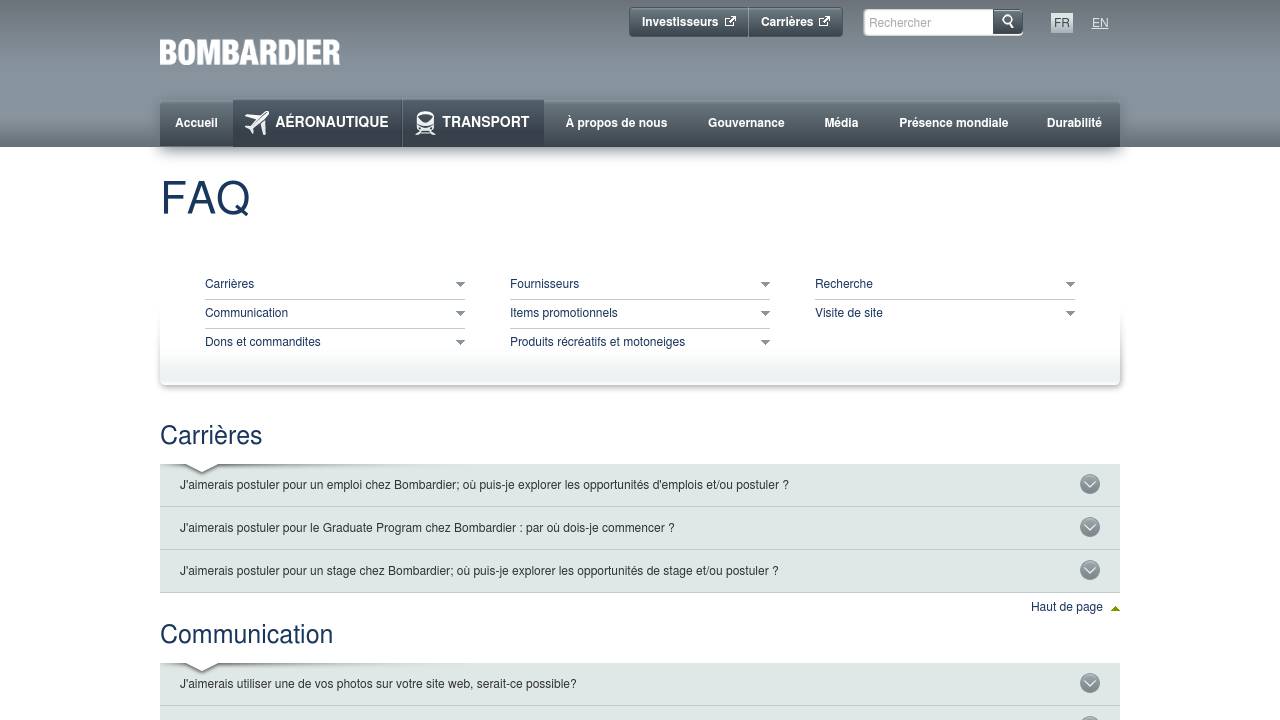Image resolution: width=1280 pixels, height=720 pixels.
Task: Click the Carrières header button
Action: point(795,22)
